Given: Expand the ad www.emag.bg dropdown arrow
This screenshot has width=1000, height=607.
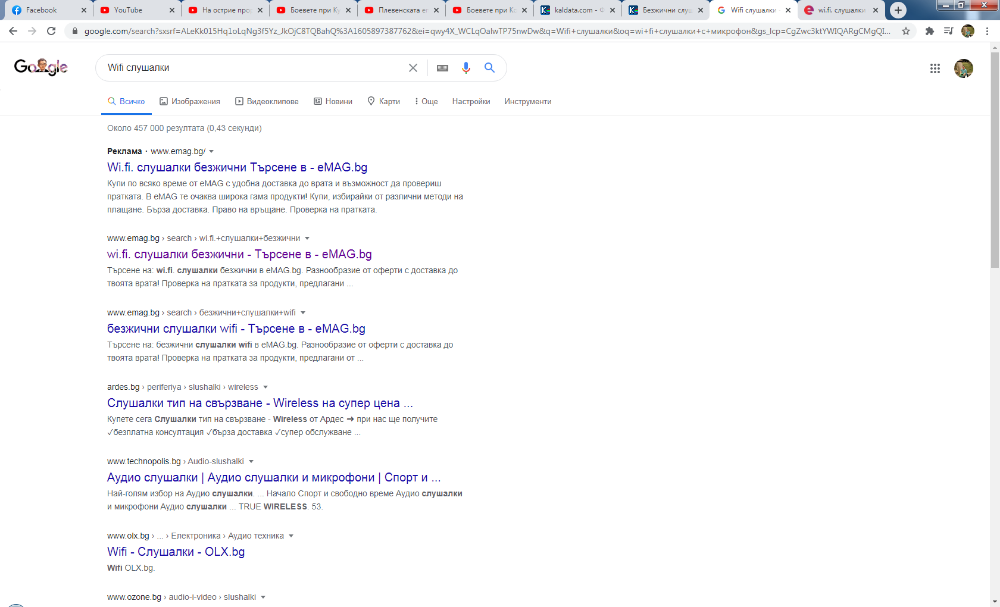Looking at the screenshot, I should pyautogui.click(x=211, y=152).
